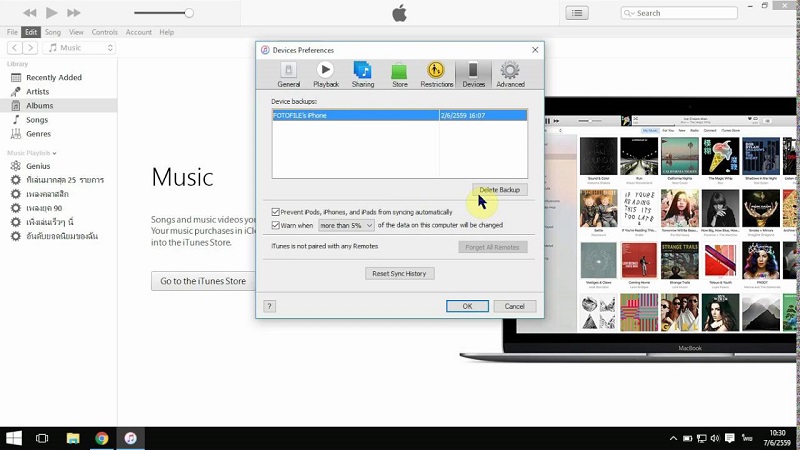
Task: Click the Reset Sync History button
Action: pyautogui.click(x=399, y=273)
